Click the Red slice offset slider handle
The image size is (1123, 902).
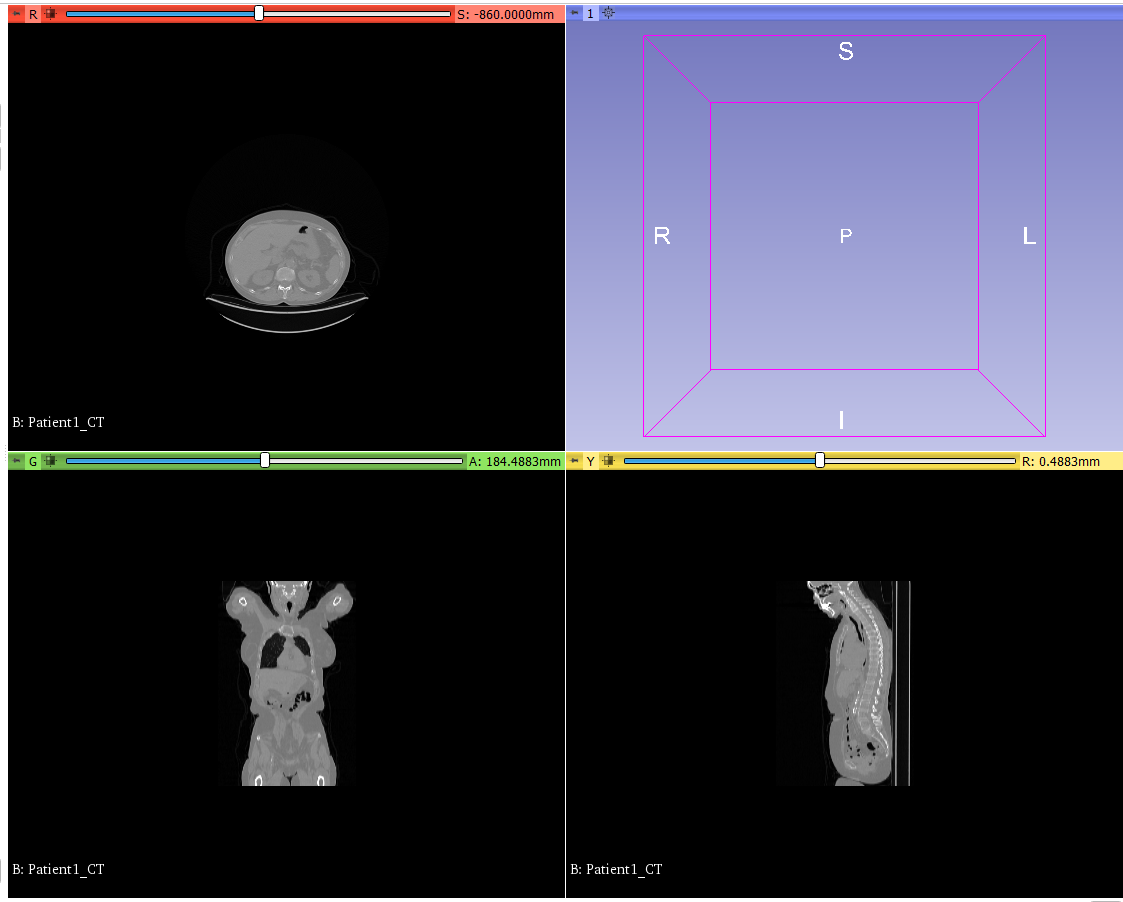(259, 14)
